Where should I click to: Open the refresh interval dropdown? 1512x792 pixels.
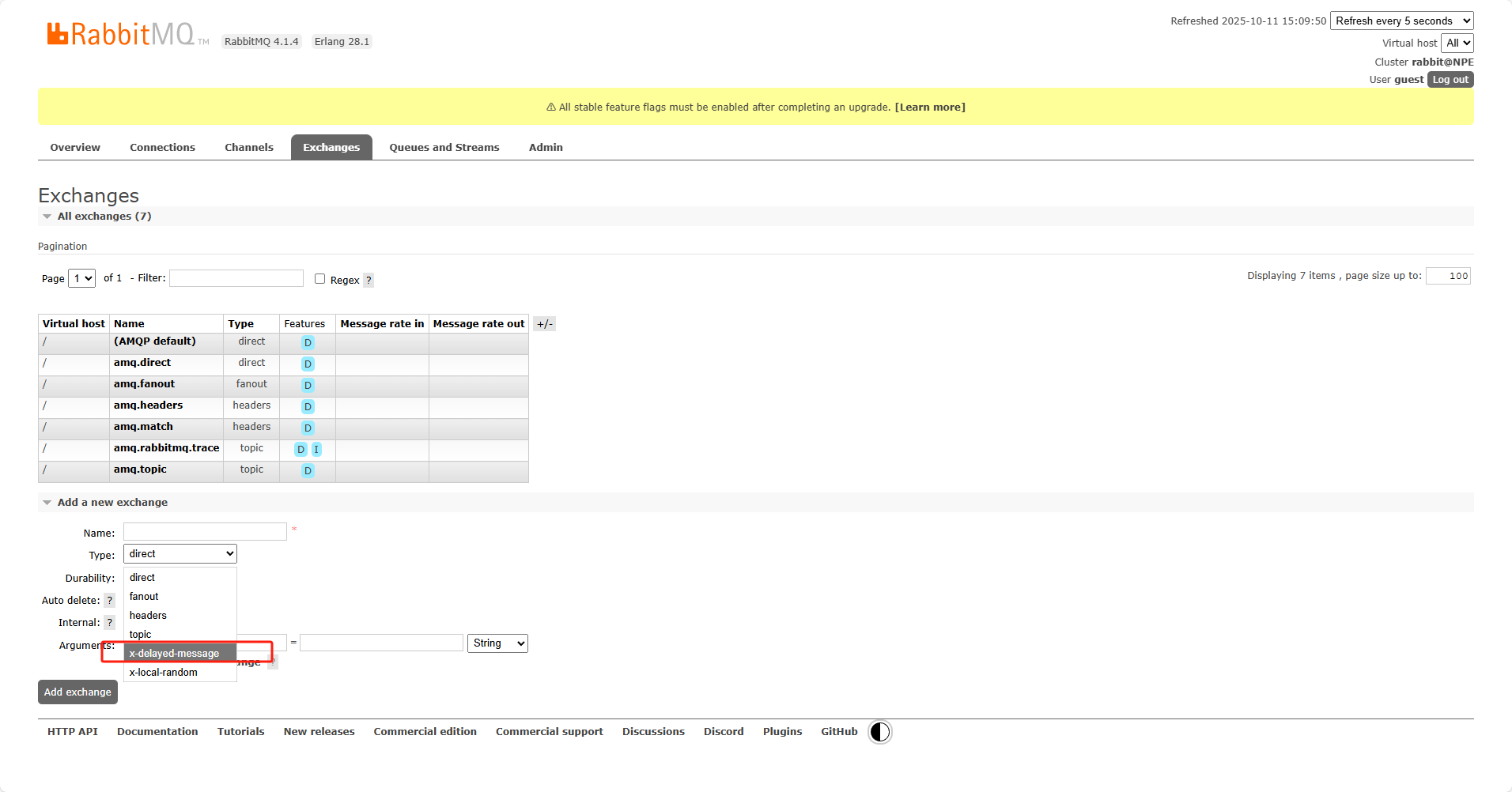click(1401, 21)
